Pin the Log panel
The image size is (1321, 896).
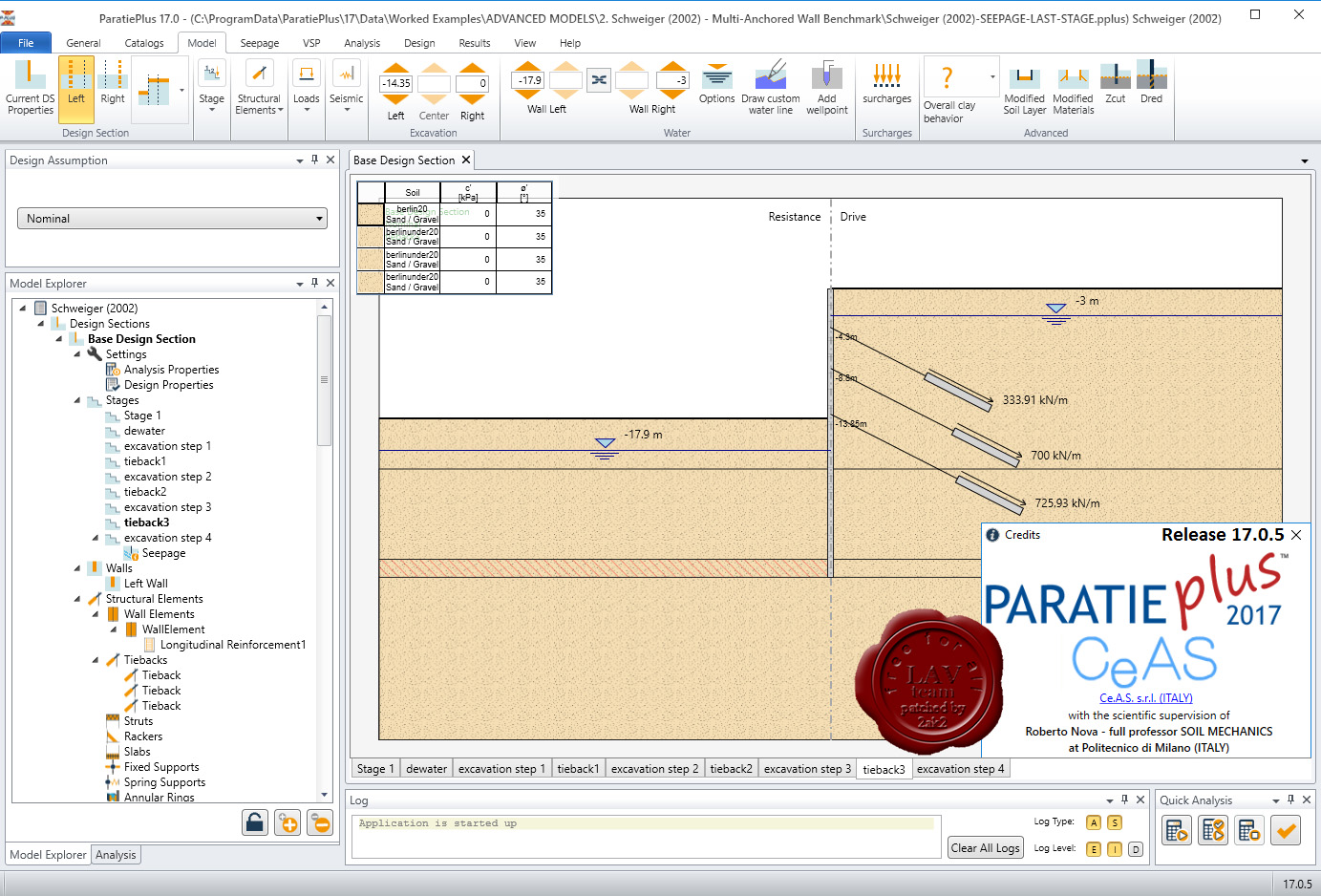1124,800
